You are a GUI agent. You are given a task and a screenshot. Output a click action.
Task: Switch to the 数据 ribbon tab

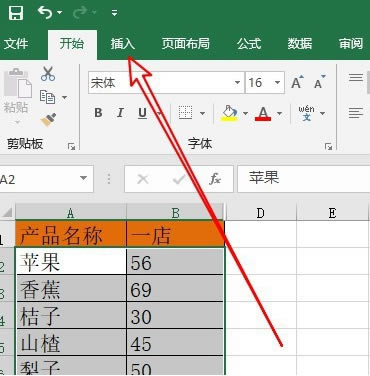(x=300, y=44)
